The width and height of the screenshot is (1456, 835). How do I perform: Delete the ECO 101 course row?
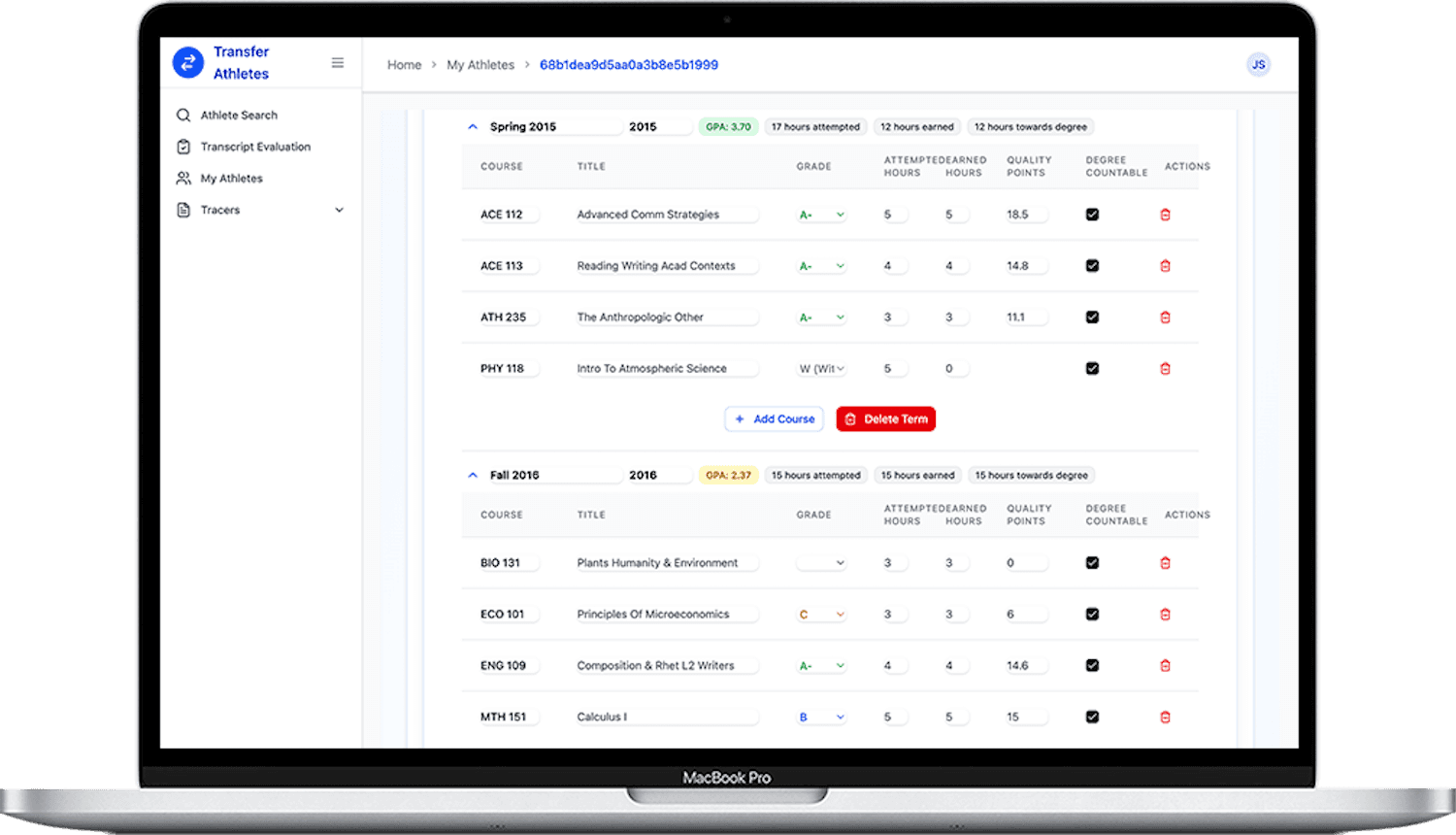click(x=1165, y=615)
